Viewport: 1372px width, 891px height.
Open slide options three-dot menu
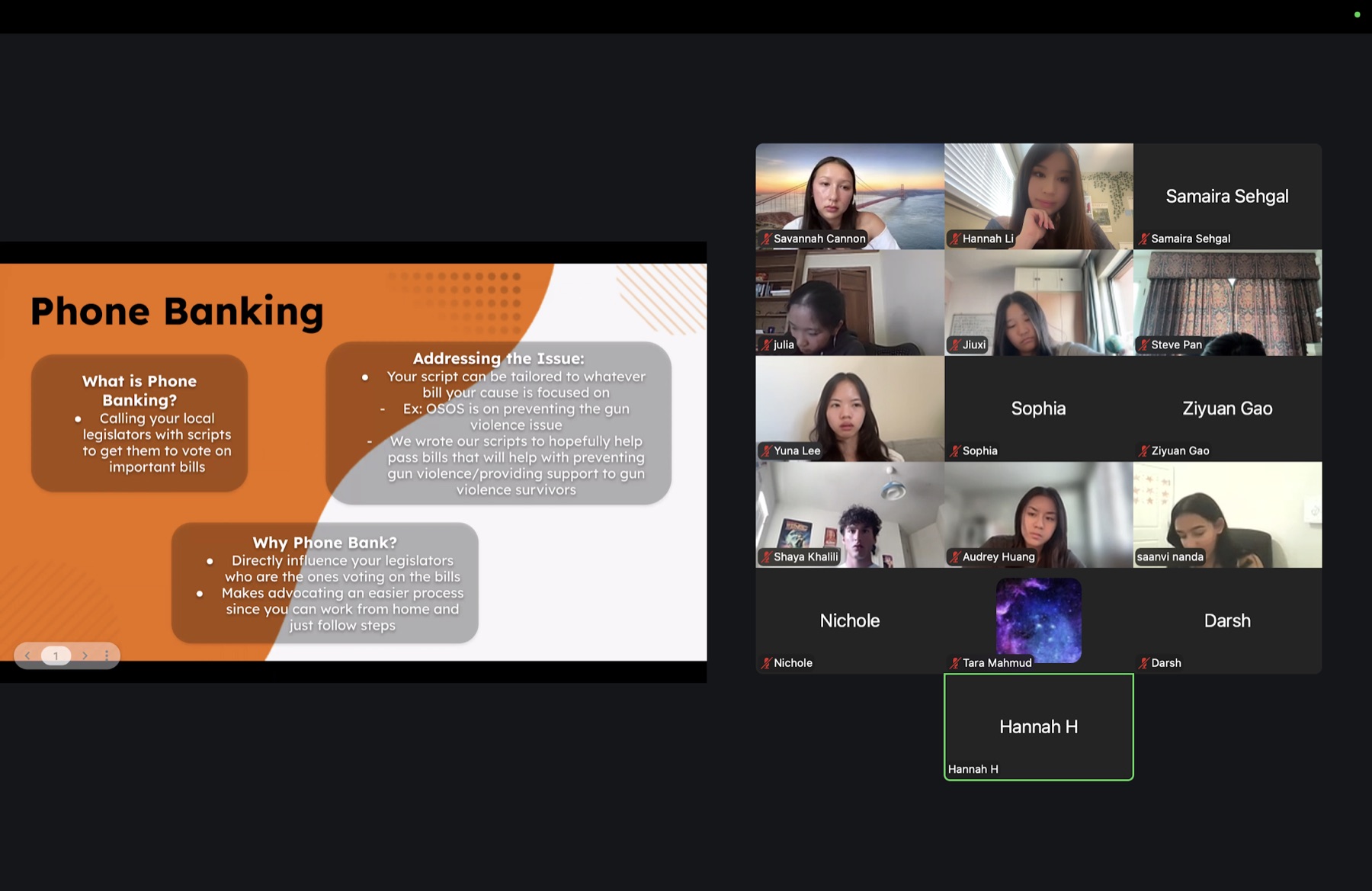tap(107, 655)
